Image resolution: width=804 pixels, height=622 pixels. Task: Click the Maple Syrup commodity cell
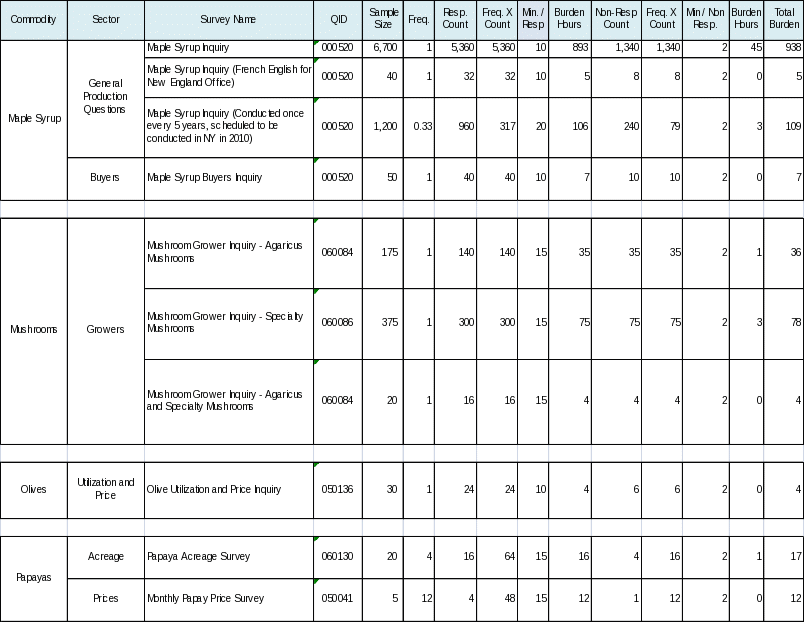point(34,121)
